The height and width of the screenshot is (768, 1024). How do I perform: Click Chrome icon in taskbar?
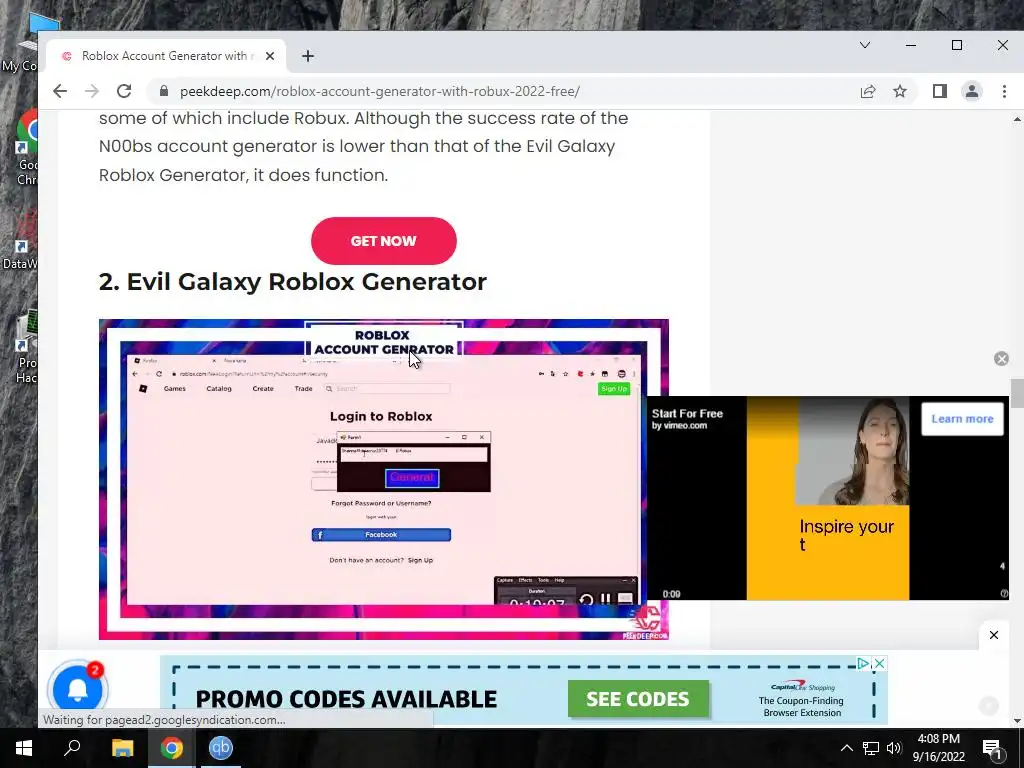(172, 748)
